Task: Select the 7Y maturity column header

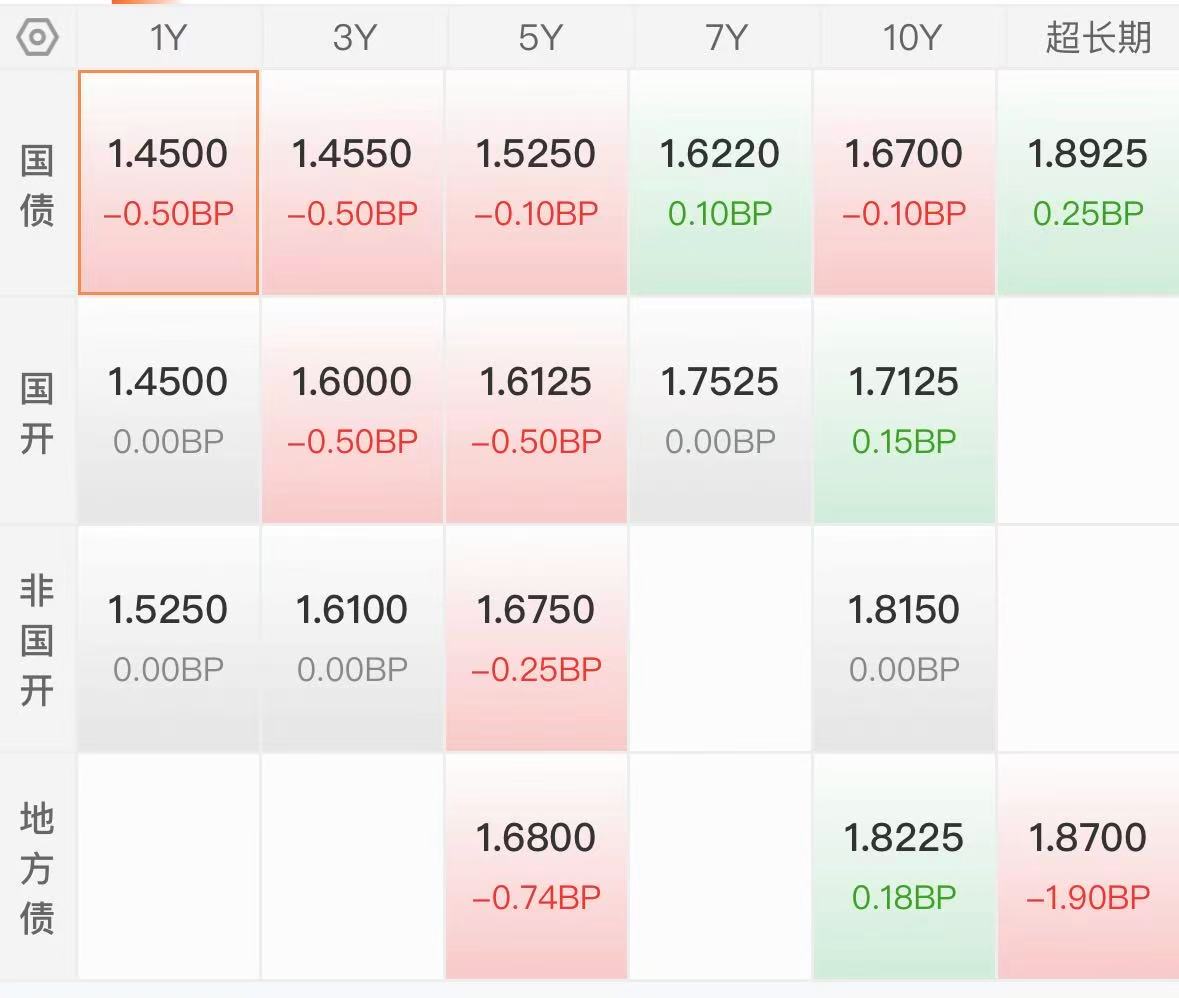Action: (x=726, y=38)
